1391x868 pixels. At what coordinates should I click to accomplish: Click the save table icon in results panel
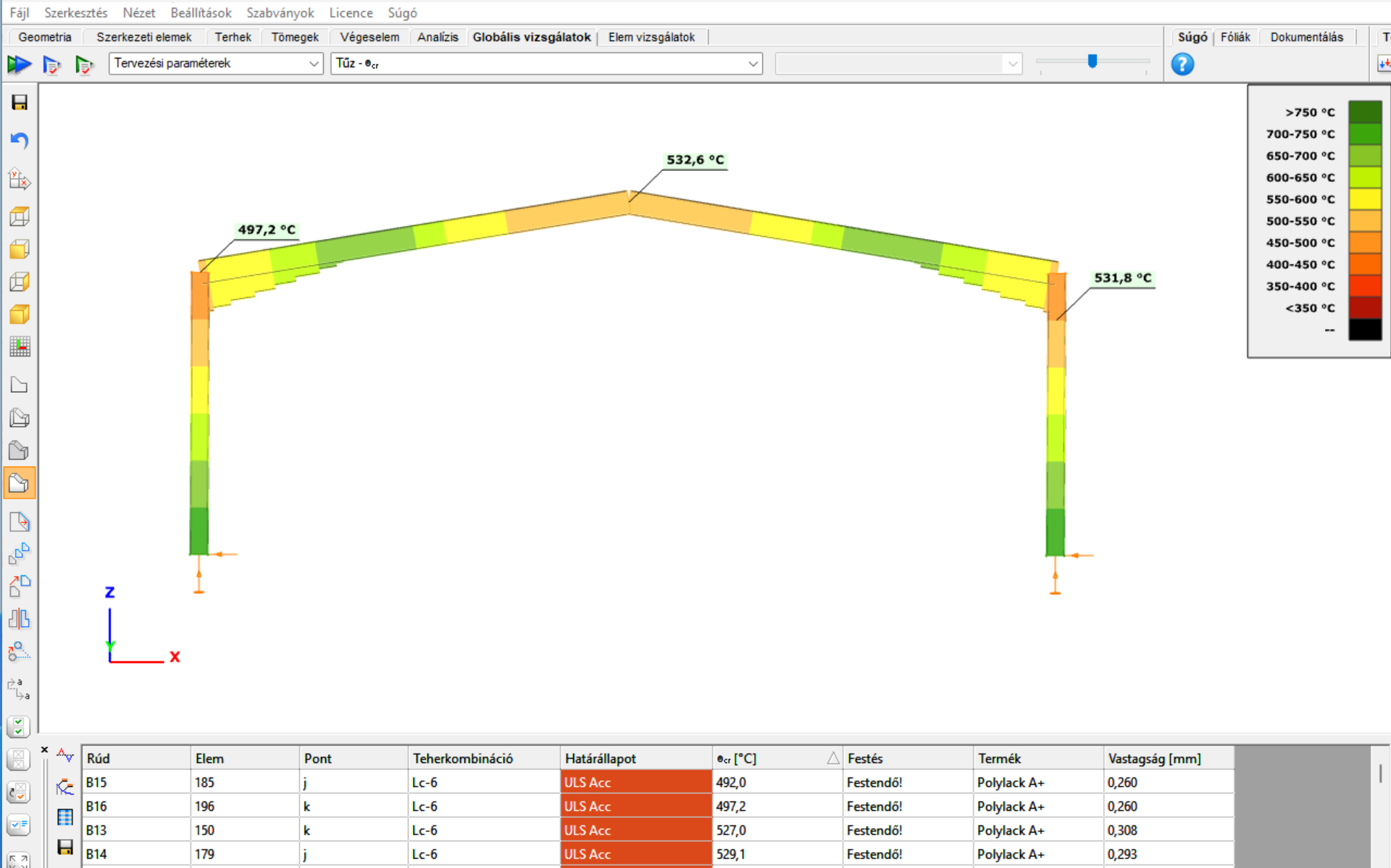click(x=65, y=847)
